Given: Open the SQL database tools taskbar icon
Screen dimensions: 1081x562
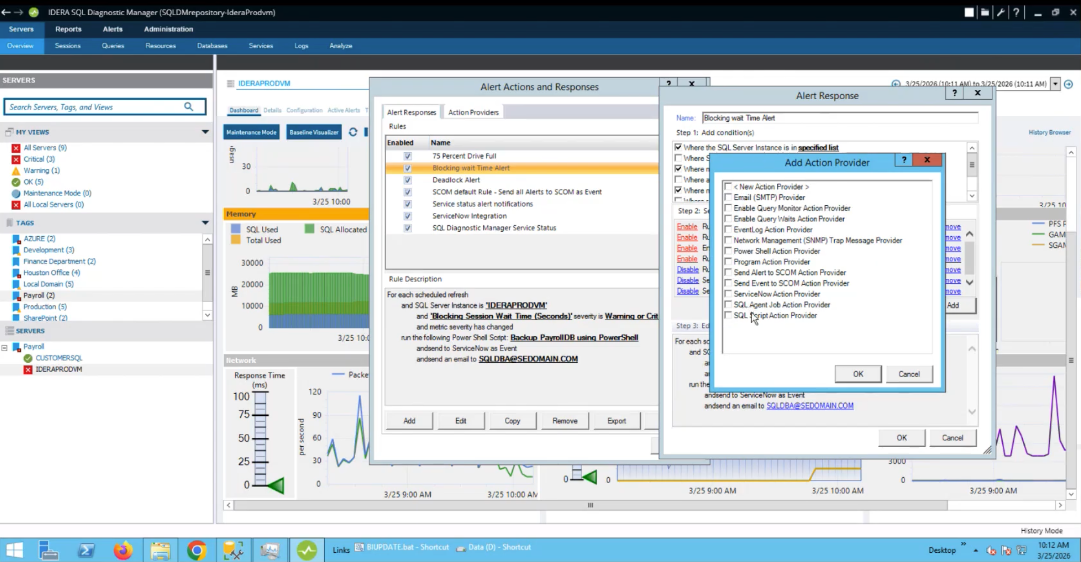Looking at the screenshot, I should coord(234,550).
